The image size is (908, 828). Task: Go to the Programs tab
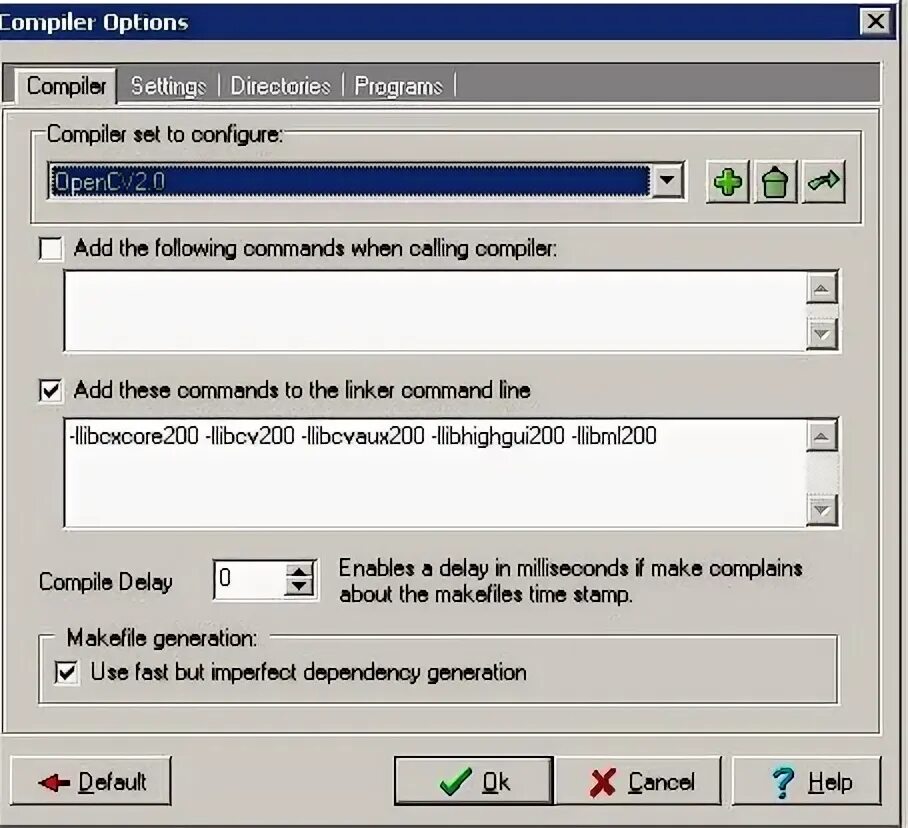click(398, 86)
